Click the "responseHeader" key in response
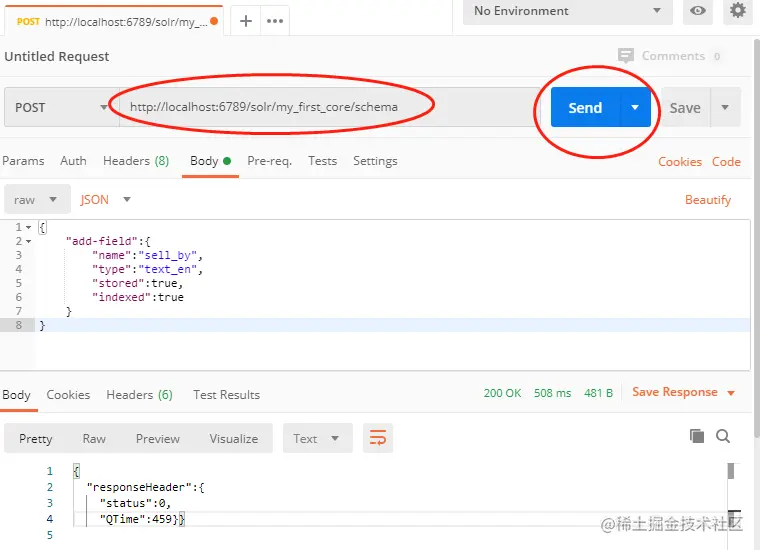This screenshot has width=760, height=550. [x=140, y=487]
